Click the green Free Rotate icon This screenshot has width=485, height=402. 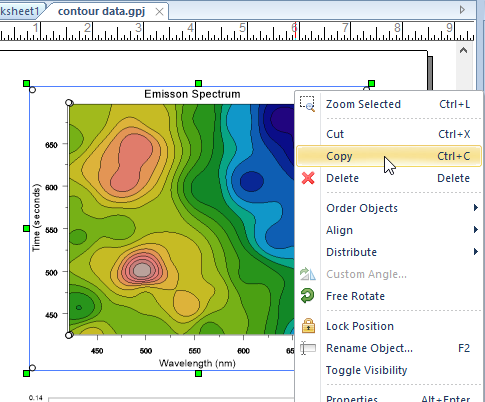click(x=307, y=296)
